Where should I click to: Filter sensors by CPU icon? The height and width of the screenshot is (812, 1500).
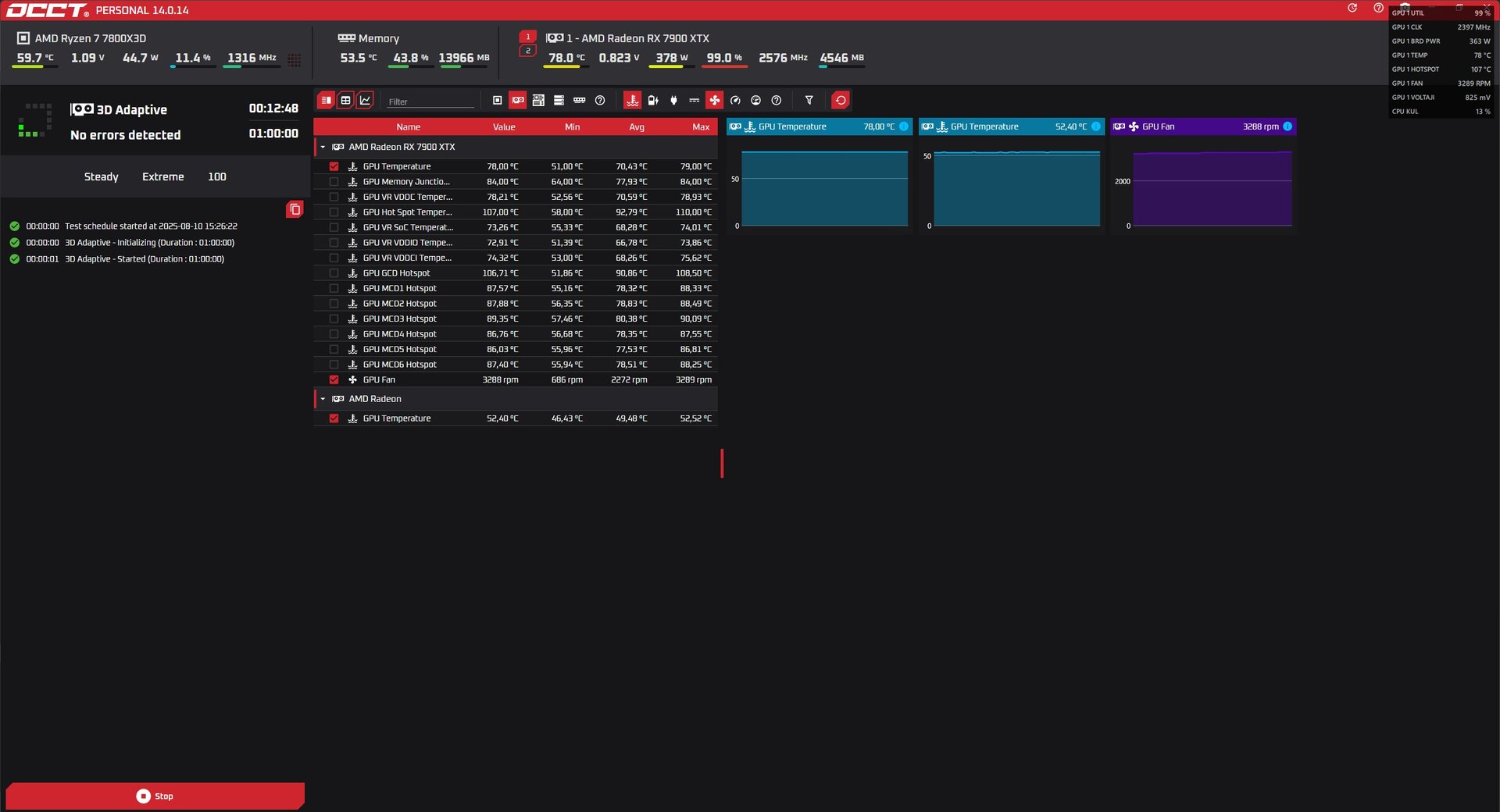point(497,100)
